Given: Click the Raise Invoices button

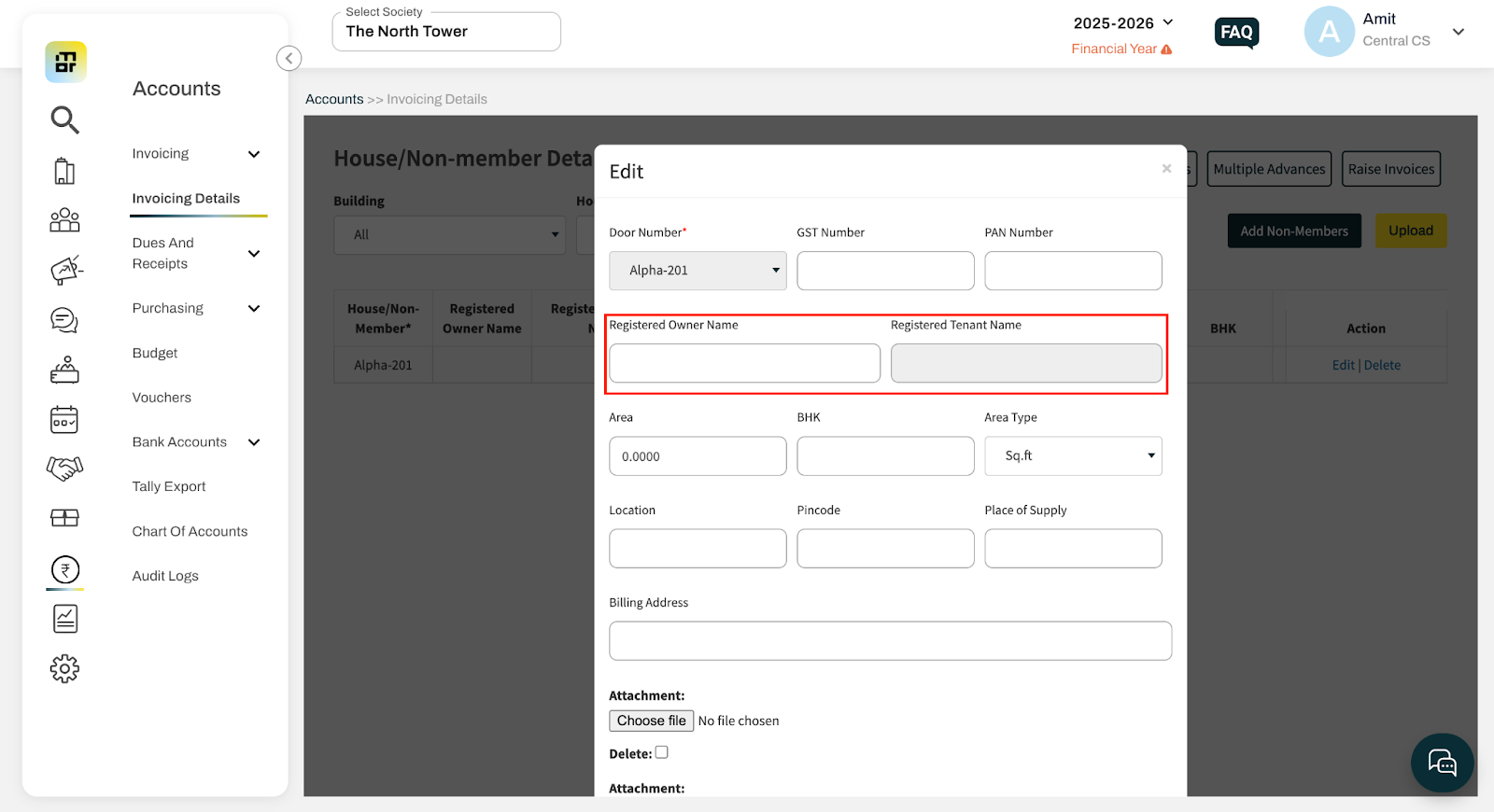Looking at the screenshot, I should click(1391, 169).
